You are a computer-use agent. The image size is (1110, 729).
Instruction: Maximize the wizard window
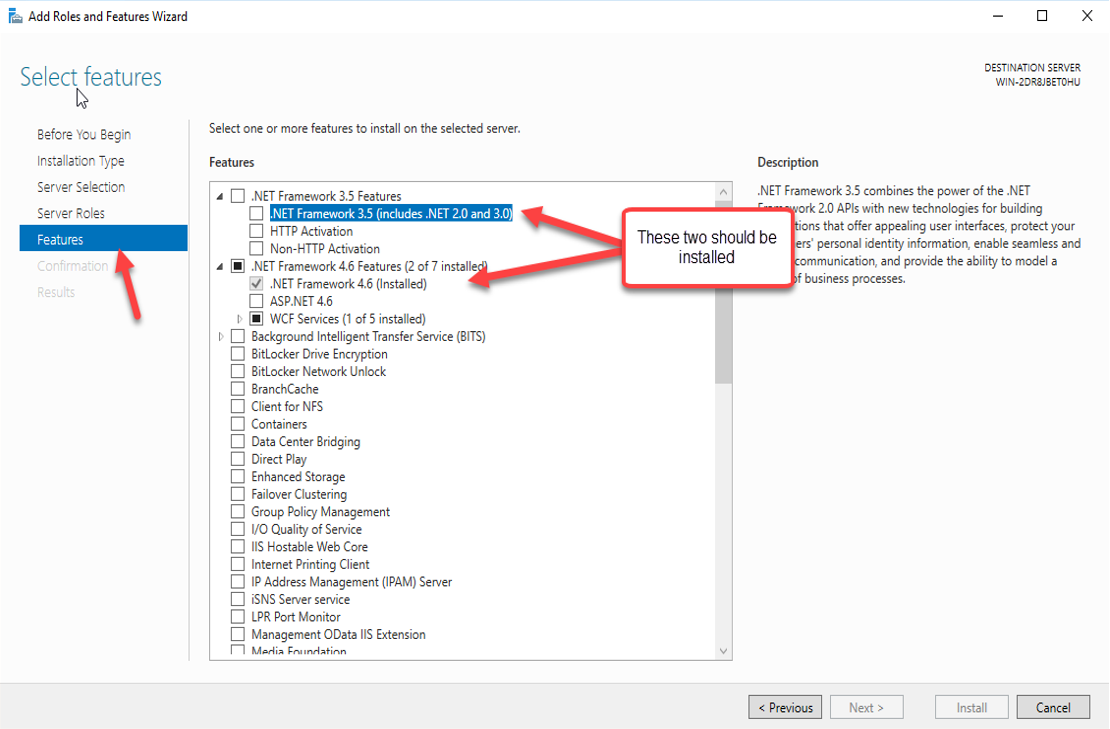(x=1042, y=16)
